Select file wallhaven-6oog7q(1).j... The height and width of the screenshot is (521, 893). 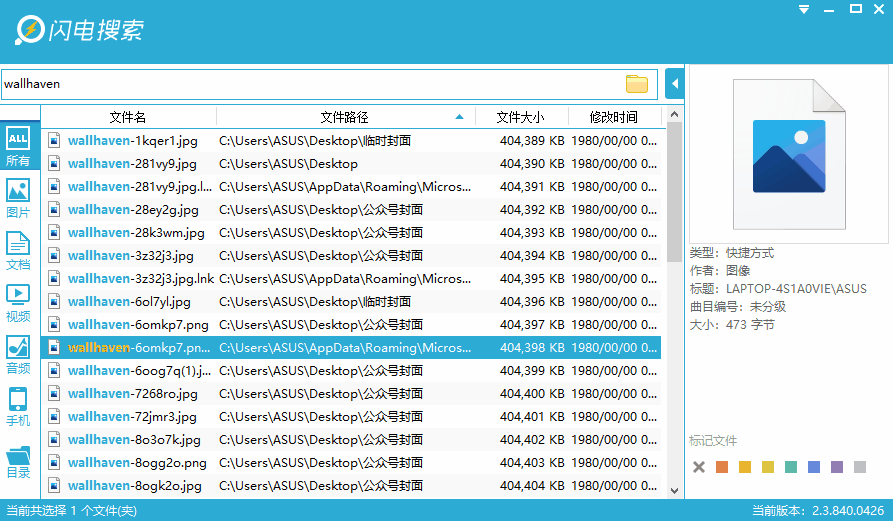click(351, 371)
